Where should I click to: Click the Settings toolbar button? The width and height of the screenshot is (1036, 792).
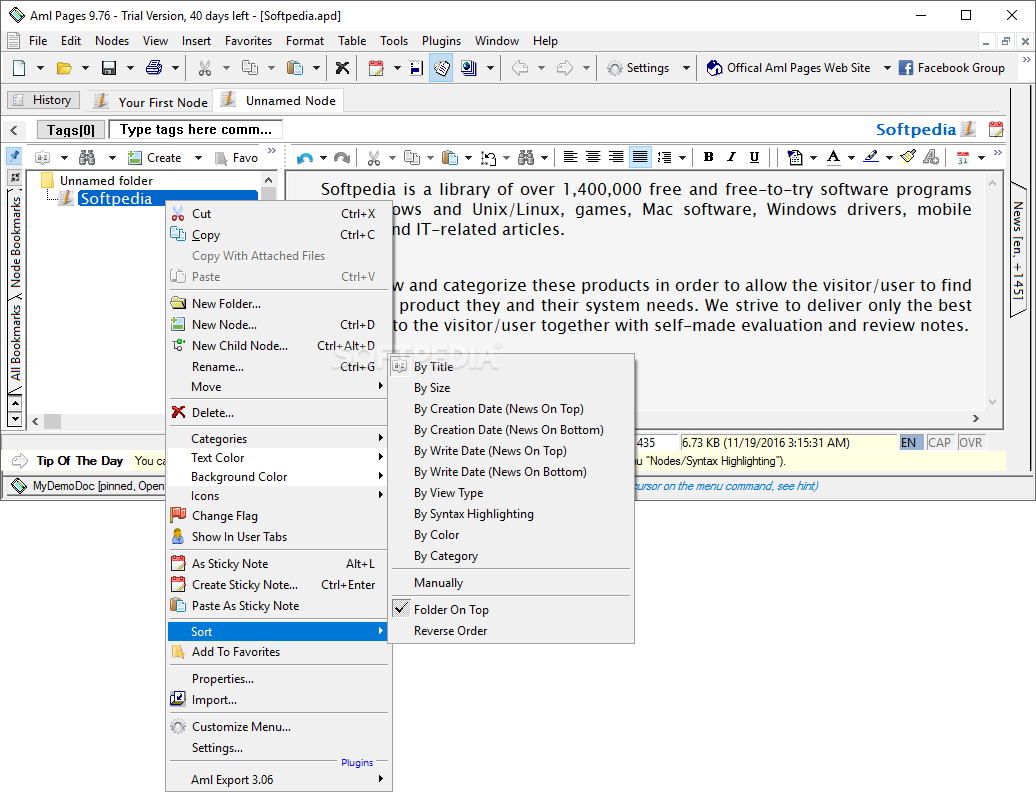pyautogui.click(x=638, y=67)
